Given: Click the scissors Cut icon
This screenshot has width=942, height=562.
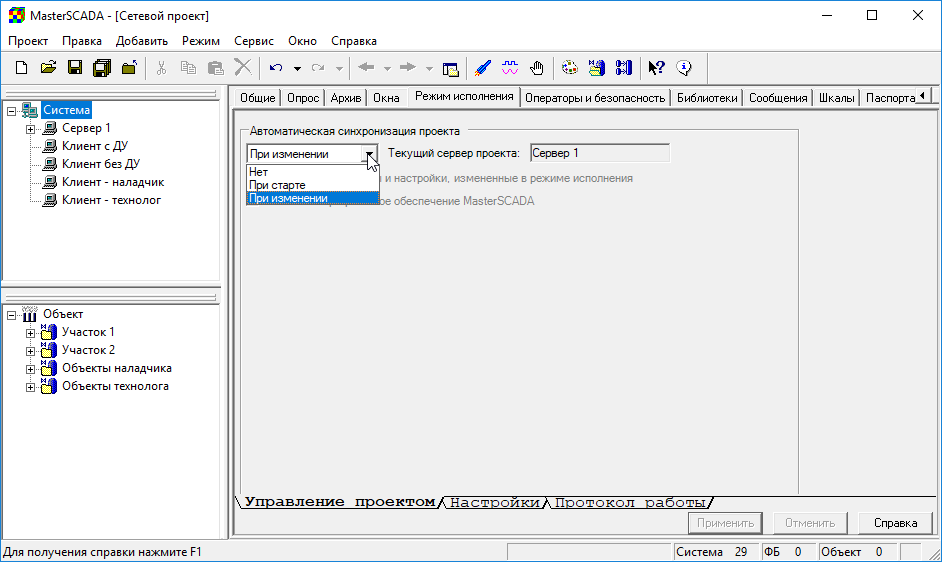Looking at the screenshot, I should [161, 68].
